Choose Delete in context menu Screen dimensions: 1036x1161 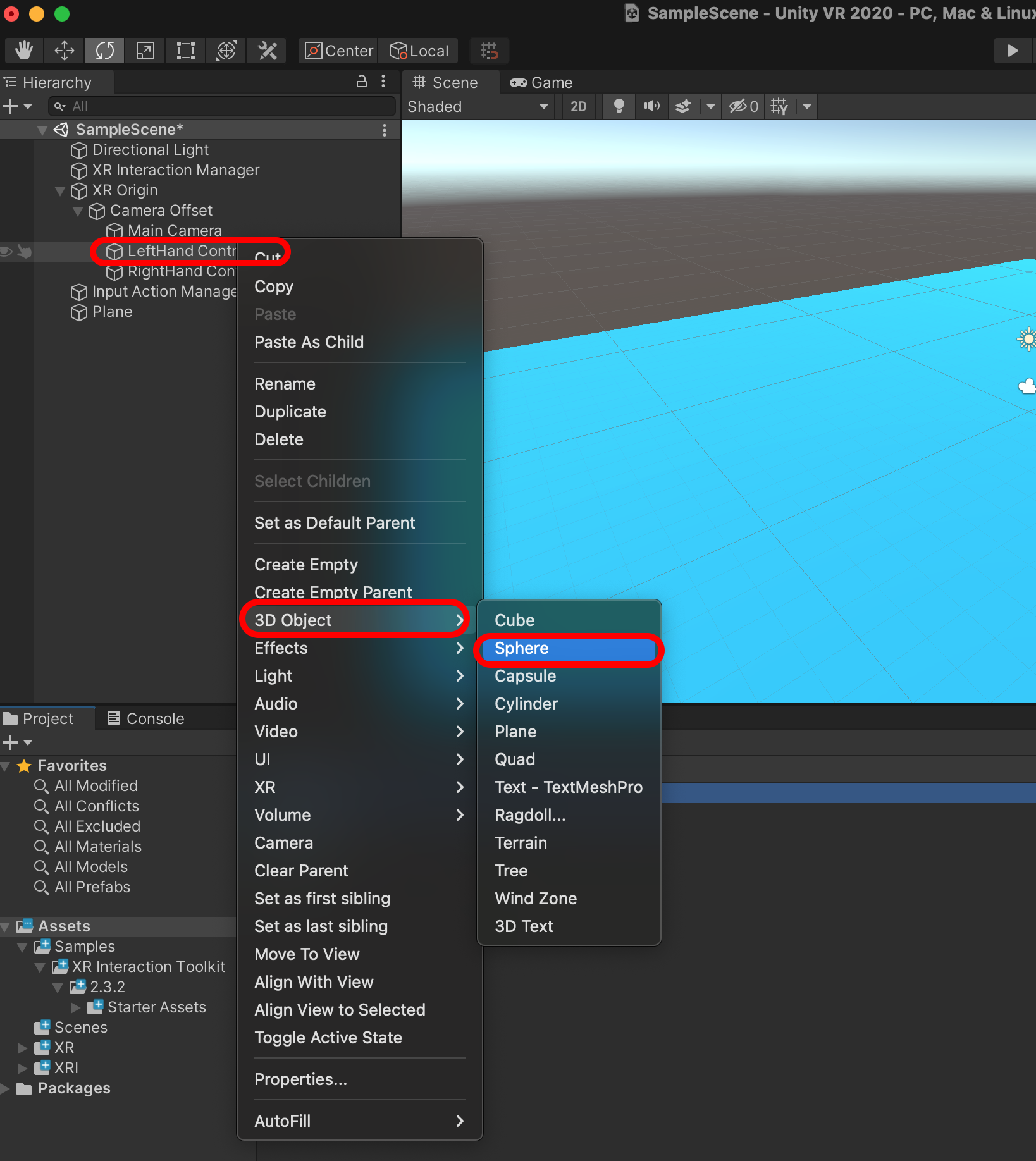point(359,439)
